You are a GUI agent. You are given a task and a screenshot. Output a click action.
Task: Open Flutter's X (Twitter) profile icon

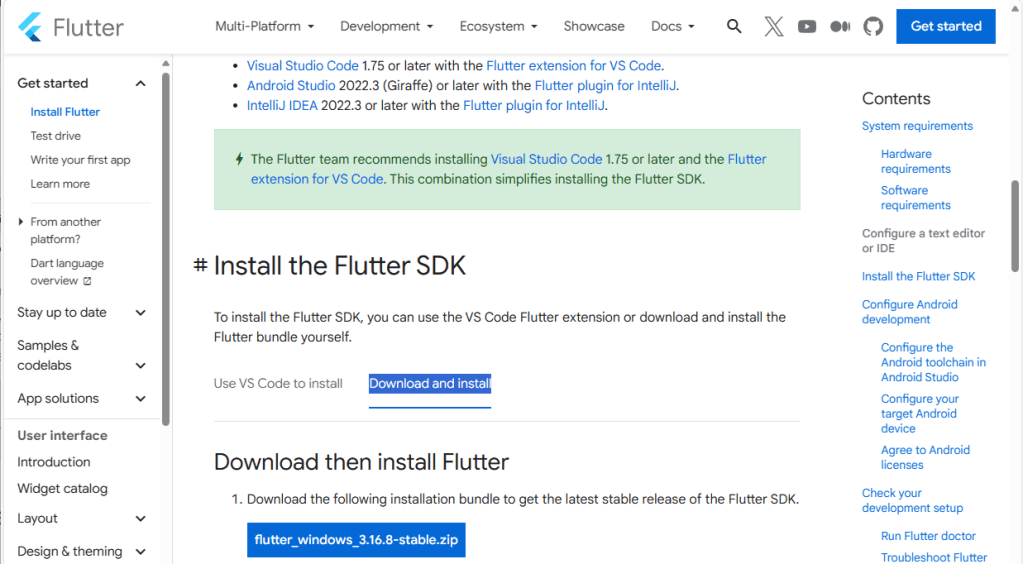[773, 27]
